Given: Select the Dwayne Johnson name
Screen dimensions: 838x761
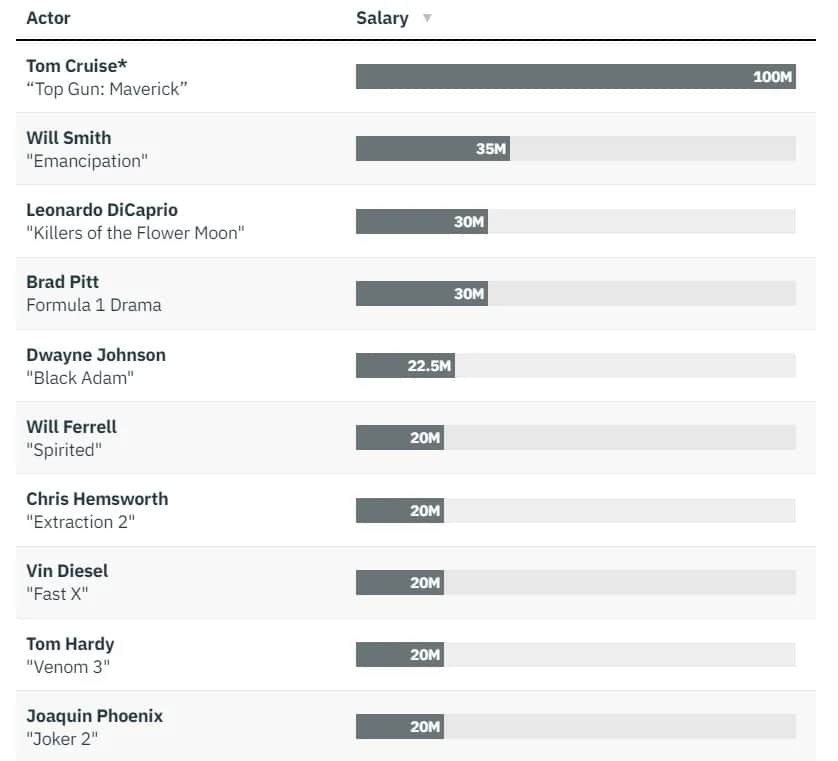Looking at the screenshot, I should coord(96,355).
